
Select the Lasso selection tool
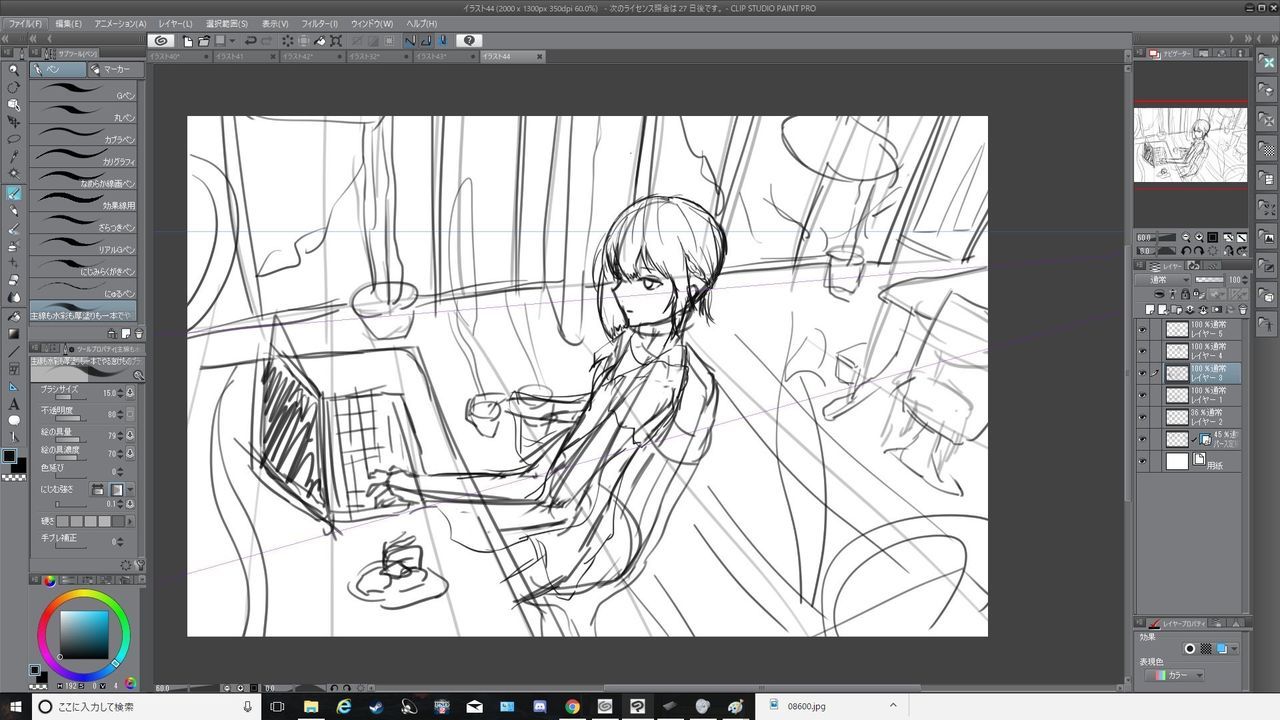point(14,139)
